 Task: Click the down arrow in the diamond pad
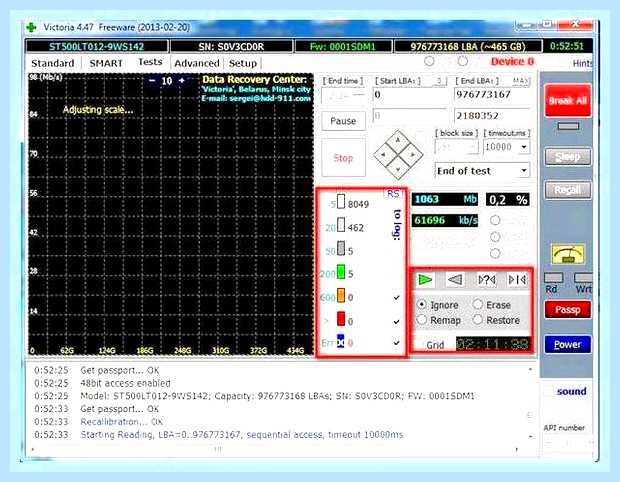pyautogui.click(x=398, y=170)
